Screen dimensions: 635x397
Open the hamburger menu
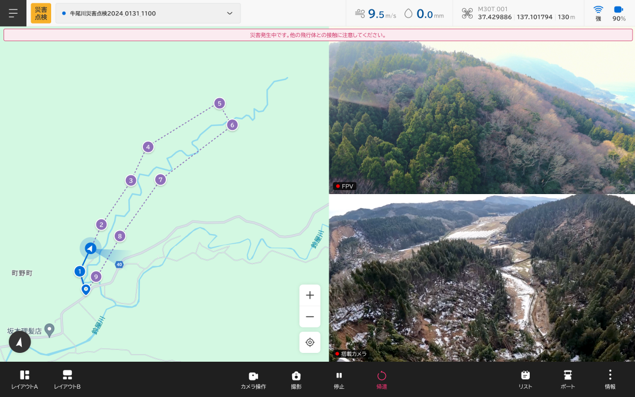[x=13, y=13]
